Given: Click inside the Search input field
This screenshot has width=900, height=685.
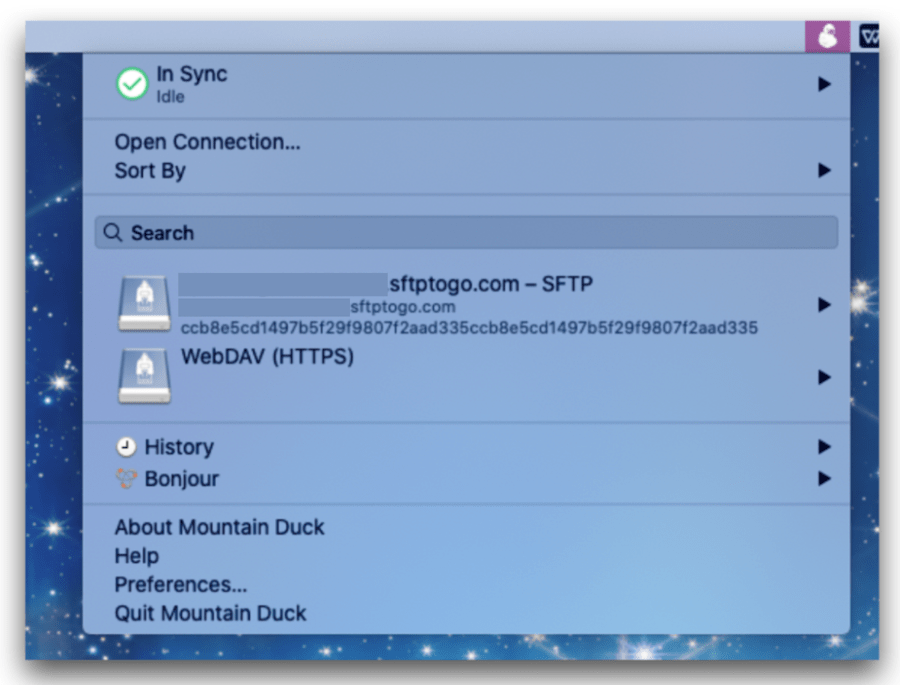Looking at the screenshot, I should [400, 232].
